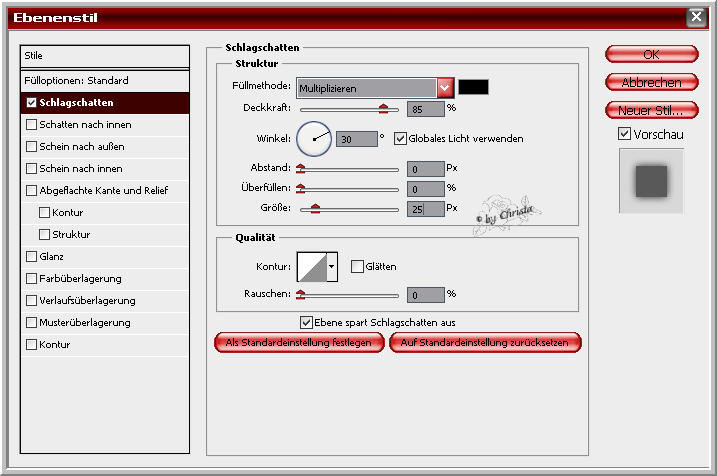The height and width of the screenshot is (476, 717).
Task: Enable the Farbüberlagerung checkbox
Action: pyautogui.click(x=31, y=278)
